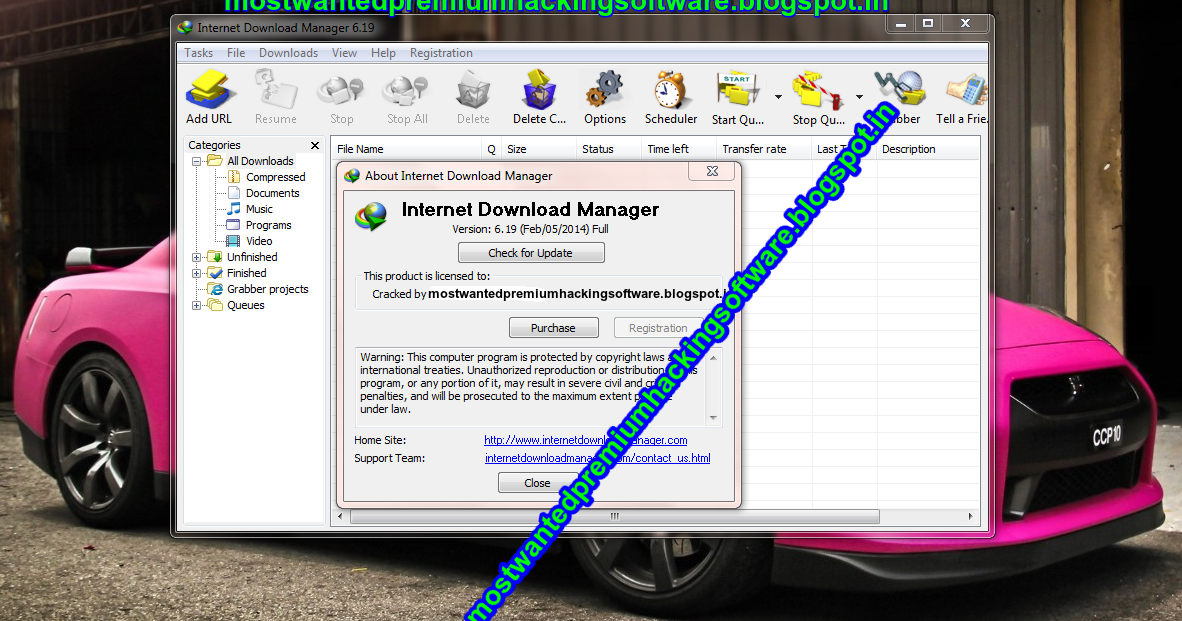This screenshot has height=621, width=1182.
Task: Select All Downloads category
Action: coord(260,161)
